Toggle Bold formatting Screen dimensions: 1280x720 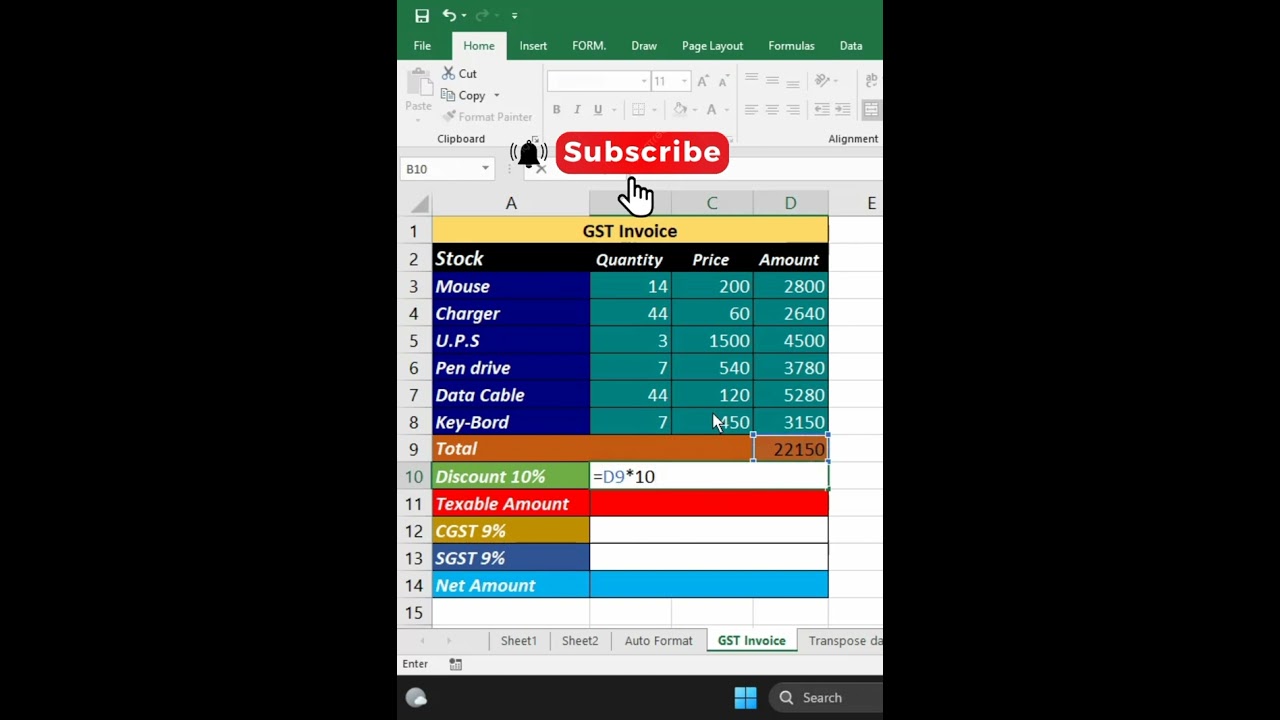pos(556,110)
